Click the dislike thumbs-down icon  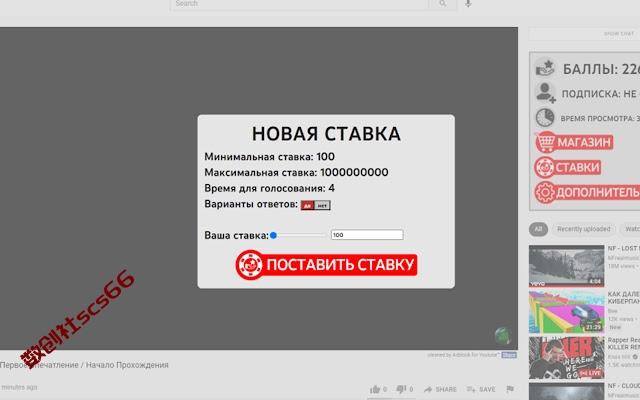tap(402, 389)
